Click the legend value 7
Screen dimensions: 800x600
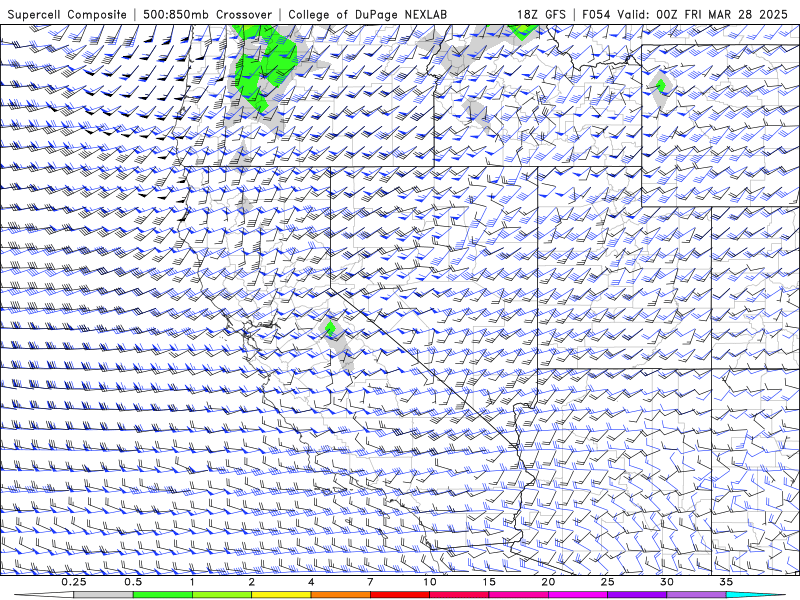coord(370,582)
